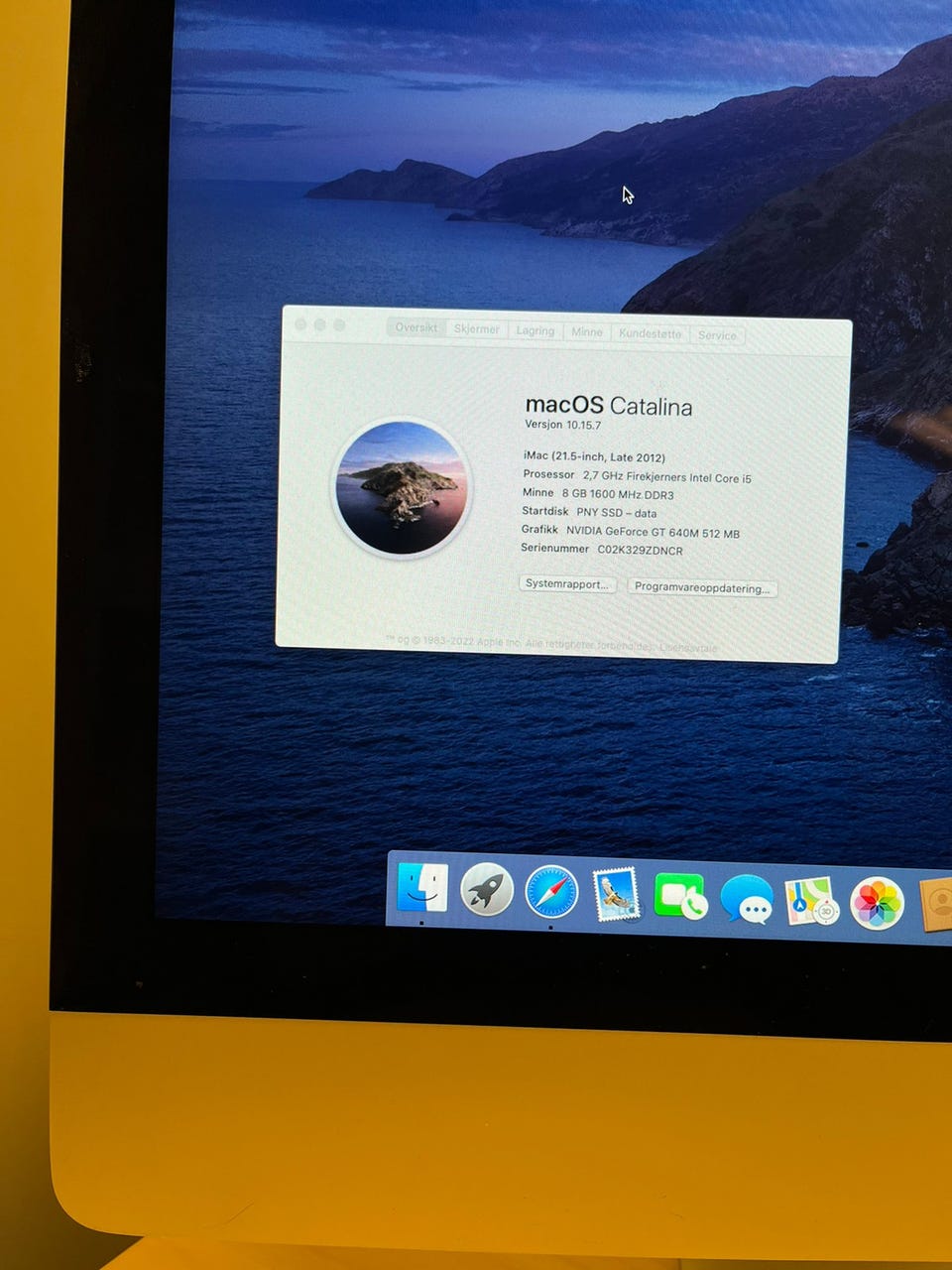
Task: Click the 2,7 GHz Firekjerners Intel Core i5 value
Action: [666, 477]
